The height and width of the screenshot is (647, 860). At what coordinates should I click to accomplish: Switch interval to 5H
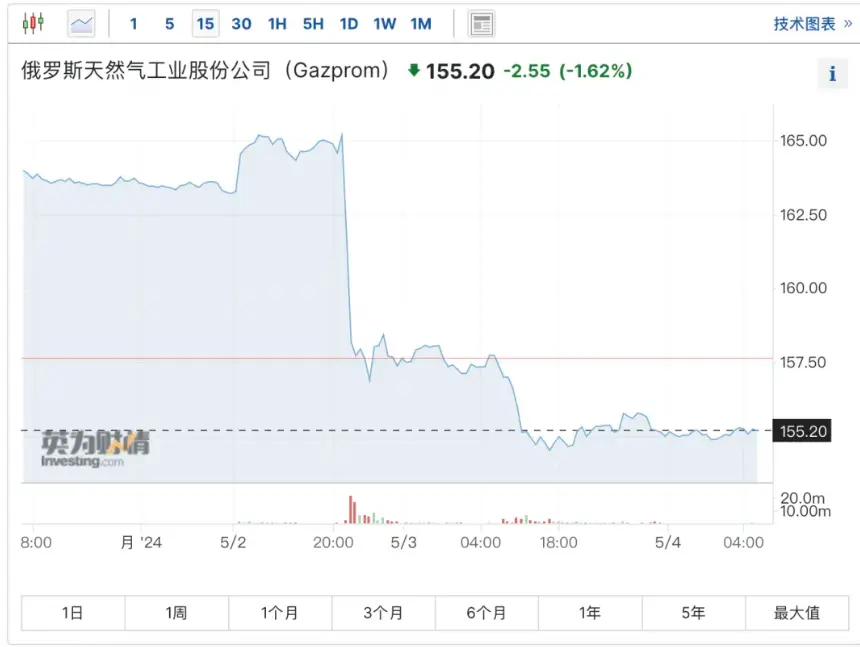[313, 23]
